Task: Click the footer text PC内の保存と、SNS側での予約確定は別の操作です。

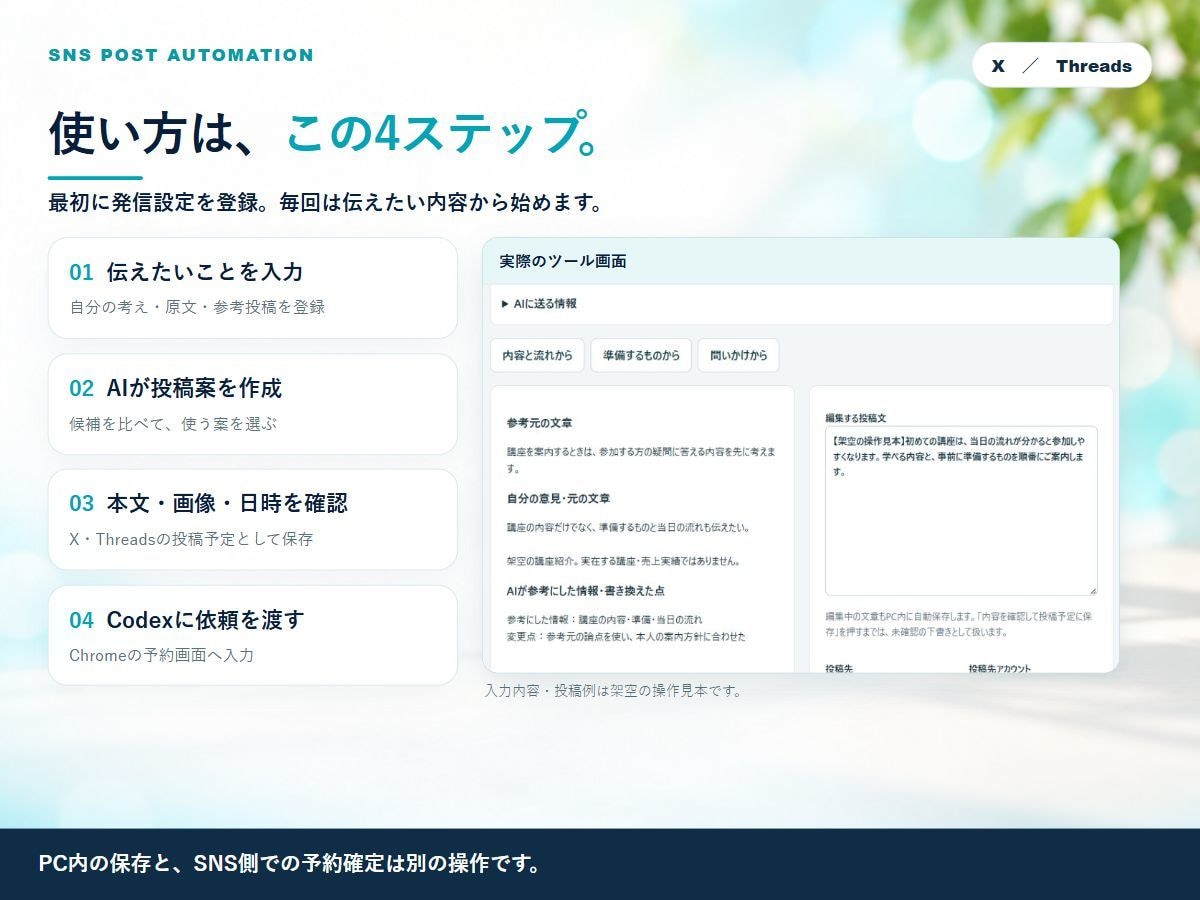Action: point(290,864)
